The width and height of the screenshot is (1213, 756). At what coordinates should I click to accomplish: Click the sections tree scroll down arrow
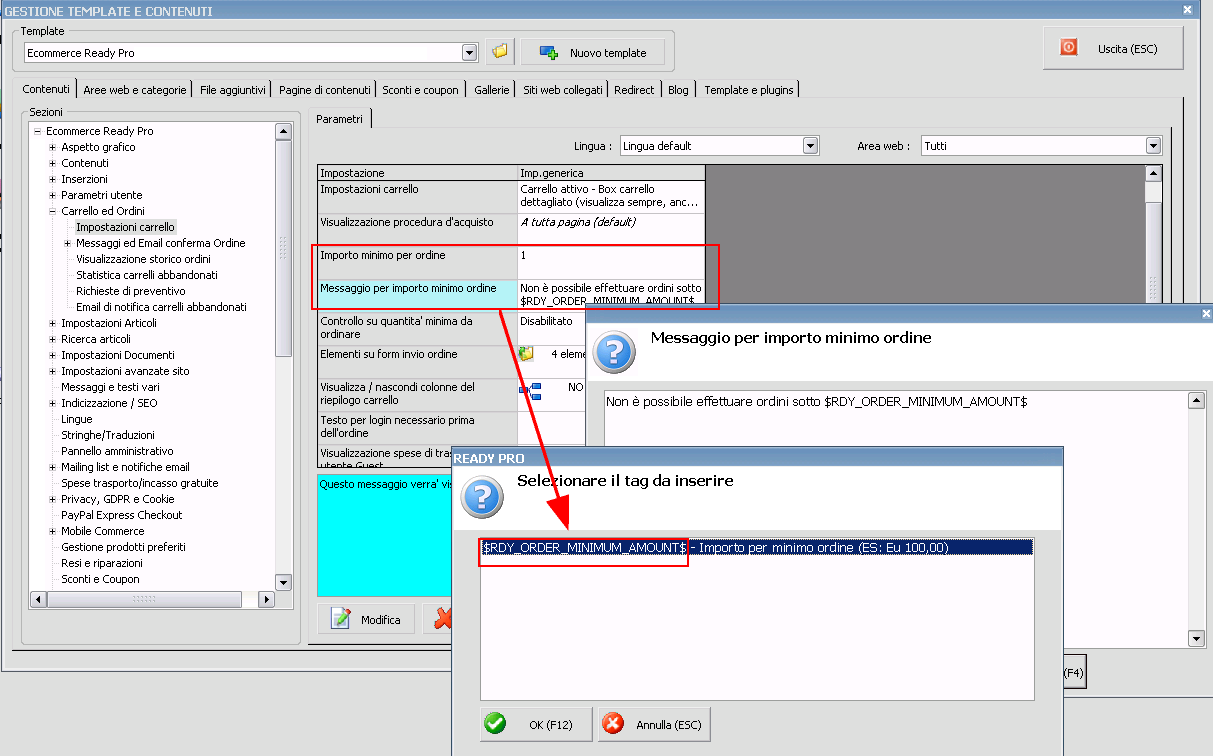(283, 582)
